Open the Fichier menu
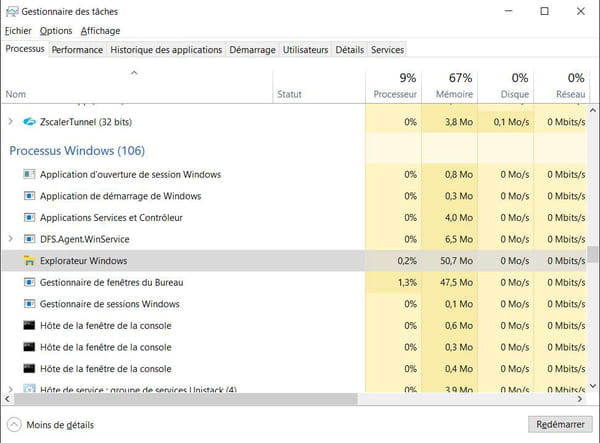 (18, 31)
